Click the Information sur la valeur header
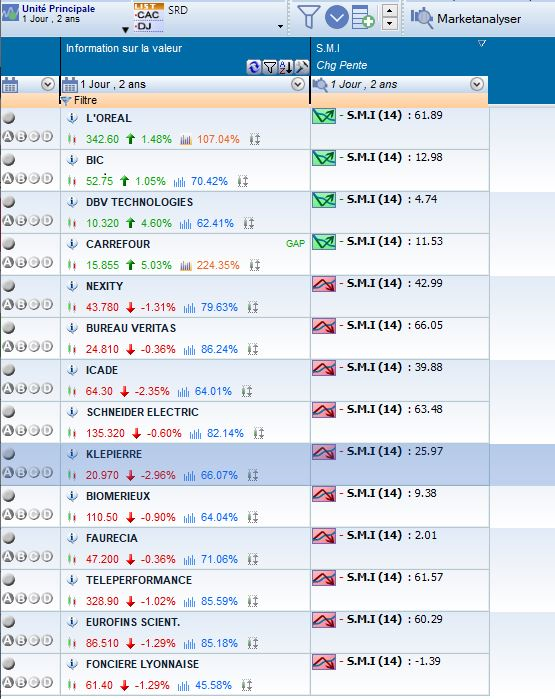The image size is (555, 699). 124,48
